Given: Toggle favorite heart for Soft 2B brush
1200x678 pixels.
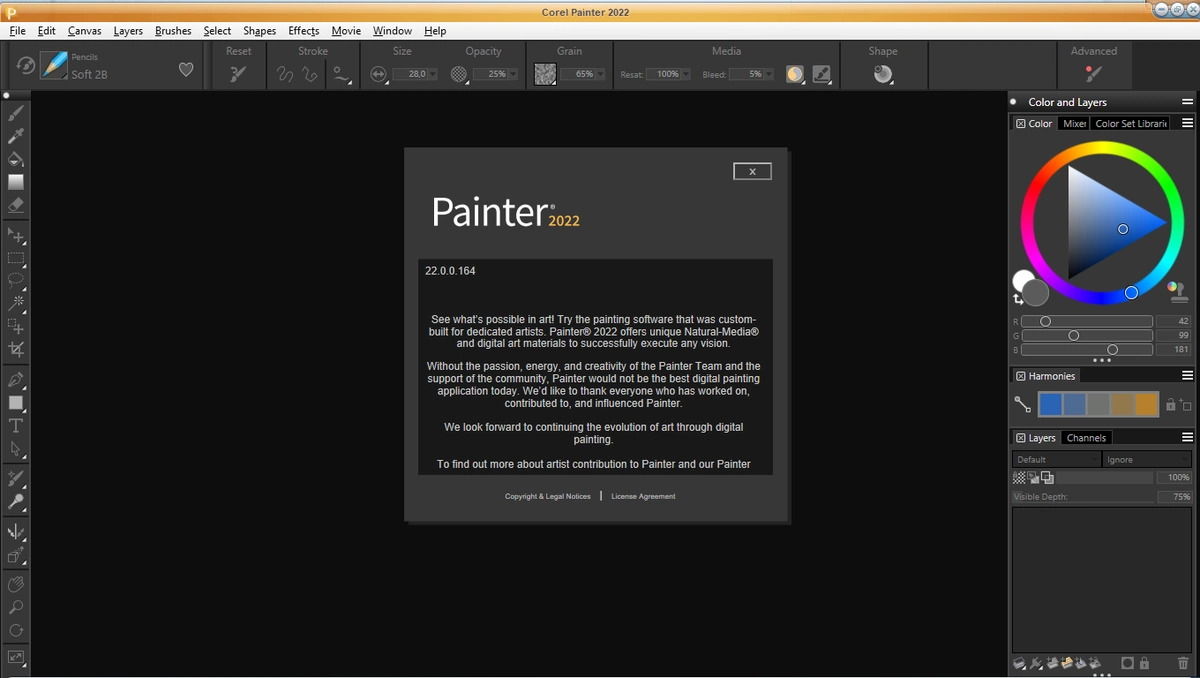Looking at the screenshot, I should 186,70.
